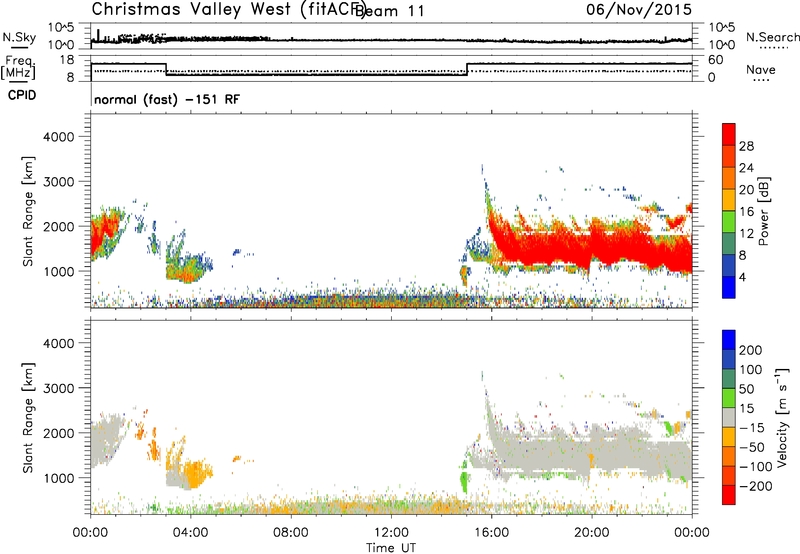Click the CPID row label

pos(22,95)
